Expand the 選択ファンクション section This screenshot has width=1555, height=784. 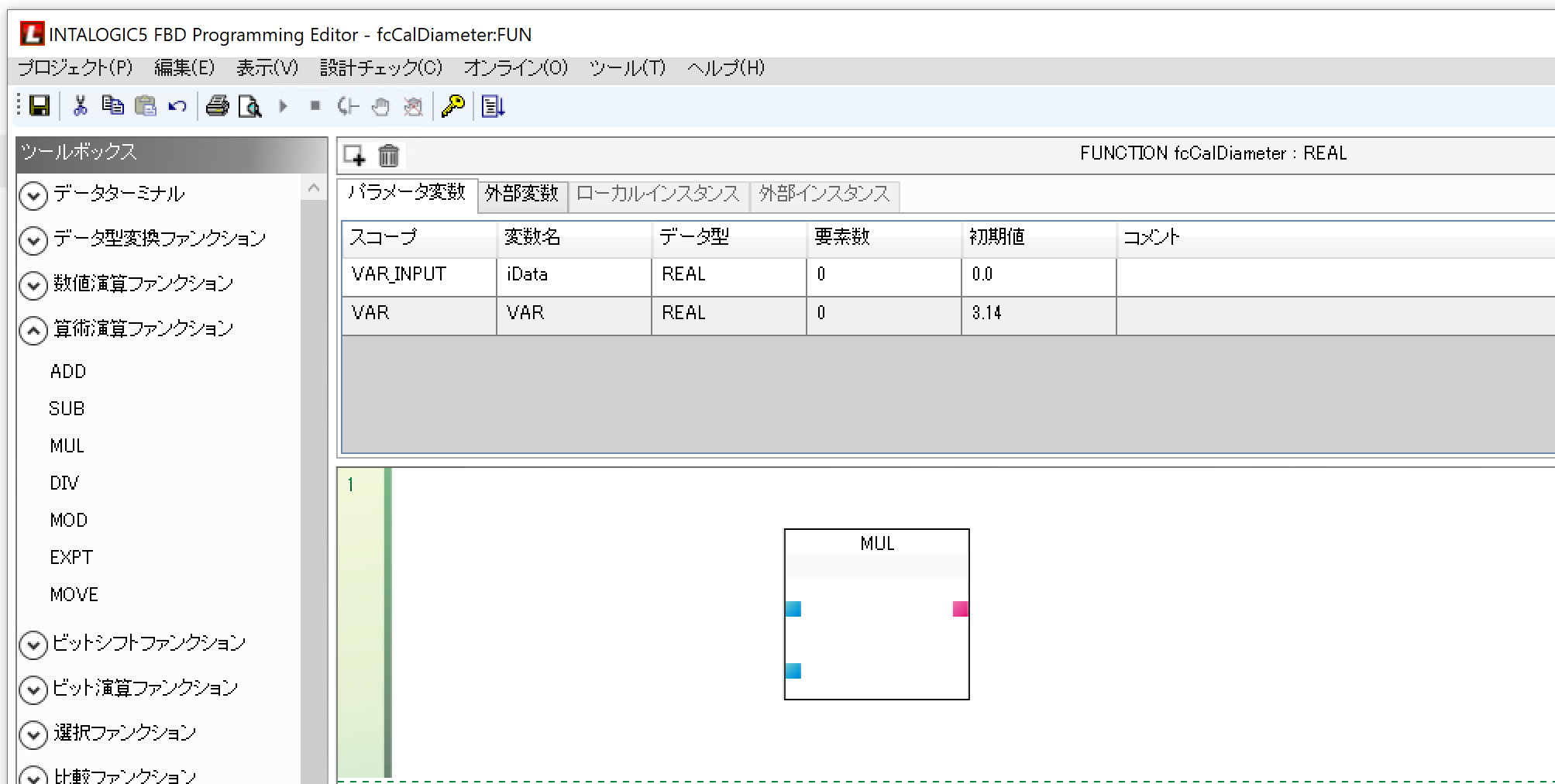click(33, 734)
